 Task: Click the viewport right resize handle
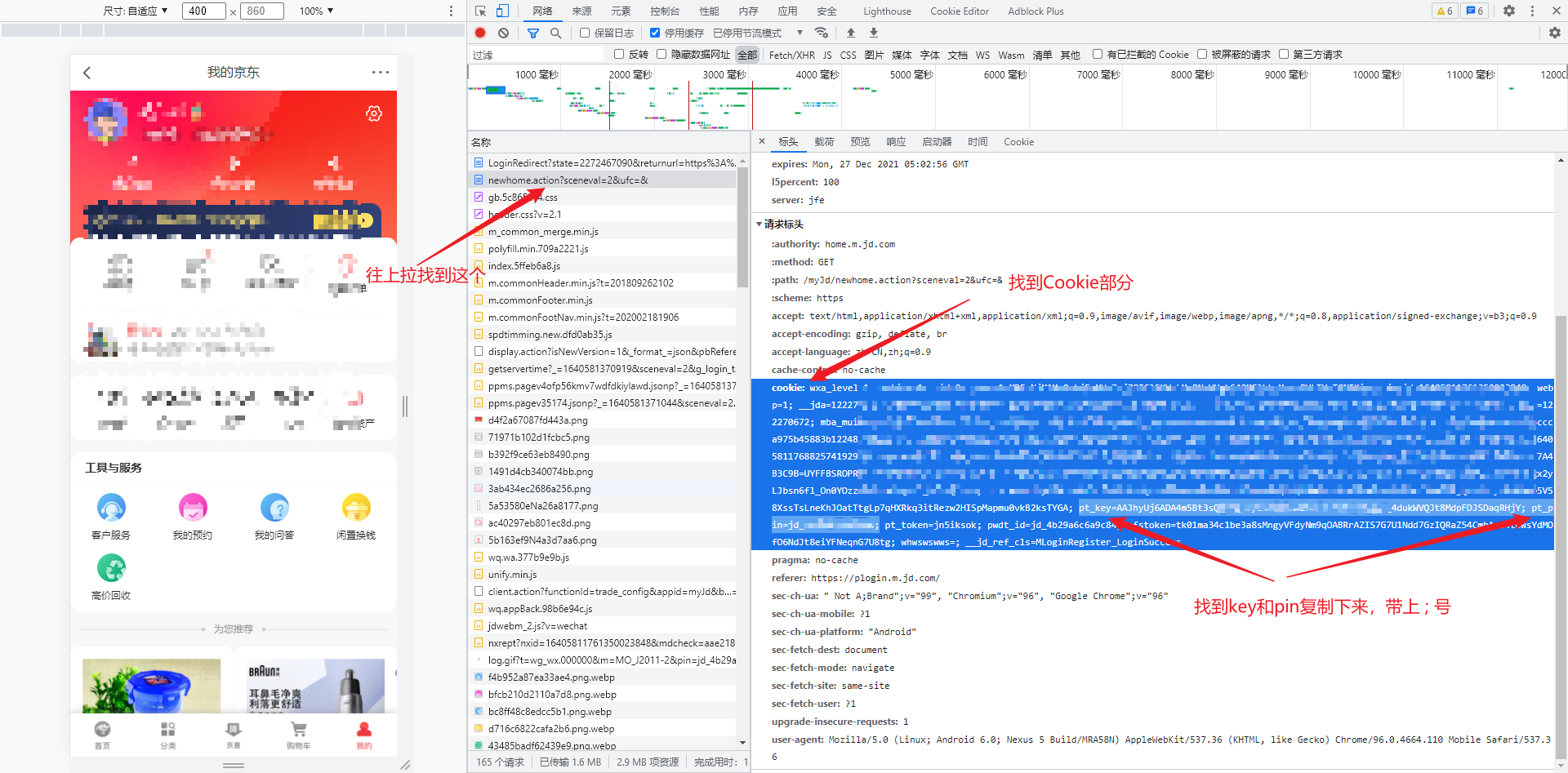pyautogui.click(x=405, y=406)
